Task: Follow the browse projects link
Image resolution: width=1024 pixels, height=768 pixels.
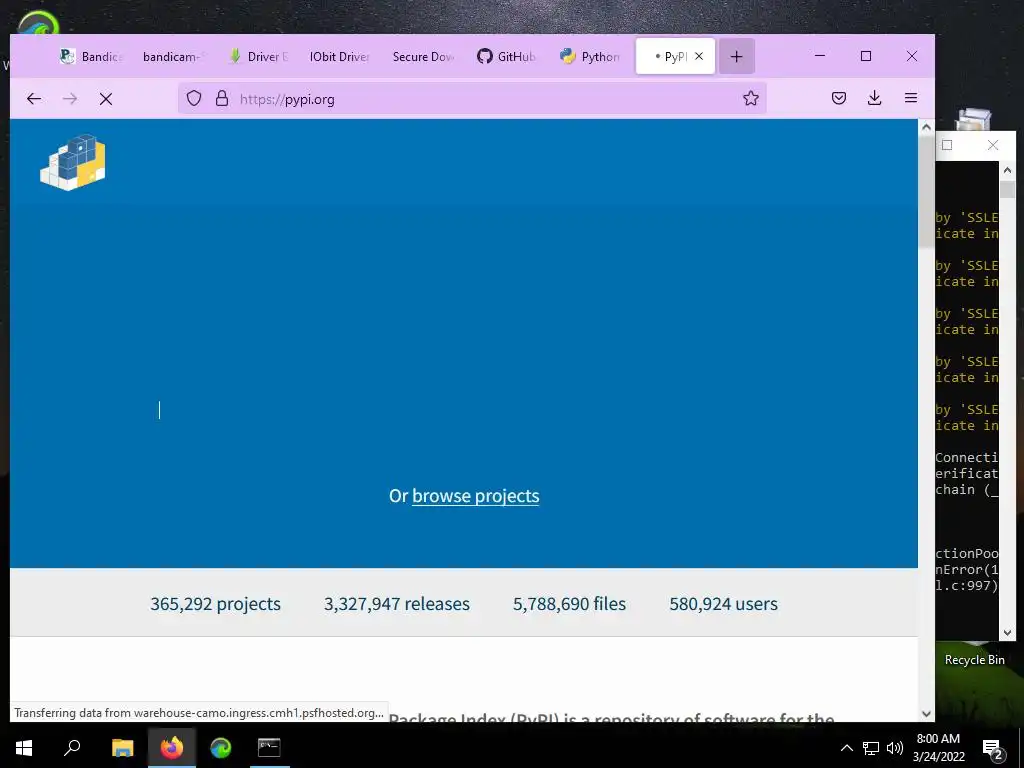Action: pyautogui.click(x=475, y=496)
